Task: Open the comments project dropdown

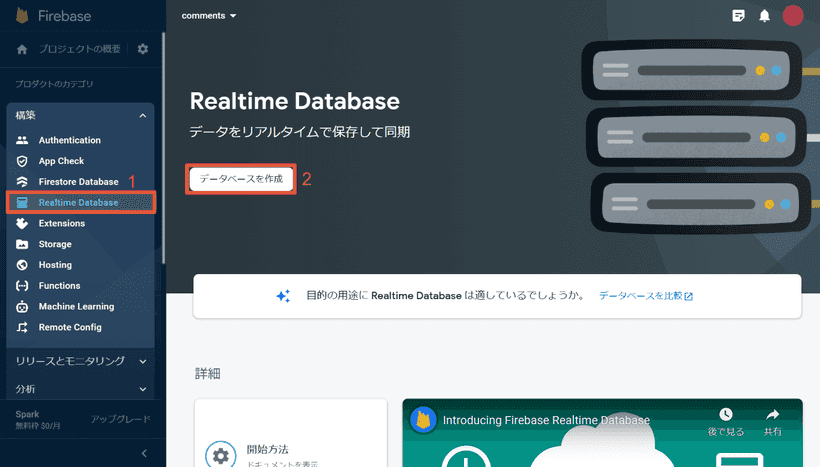Action: 209,16
